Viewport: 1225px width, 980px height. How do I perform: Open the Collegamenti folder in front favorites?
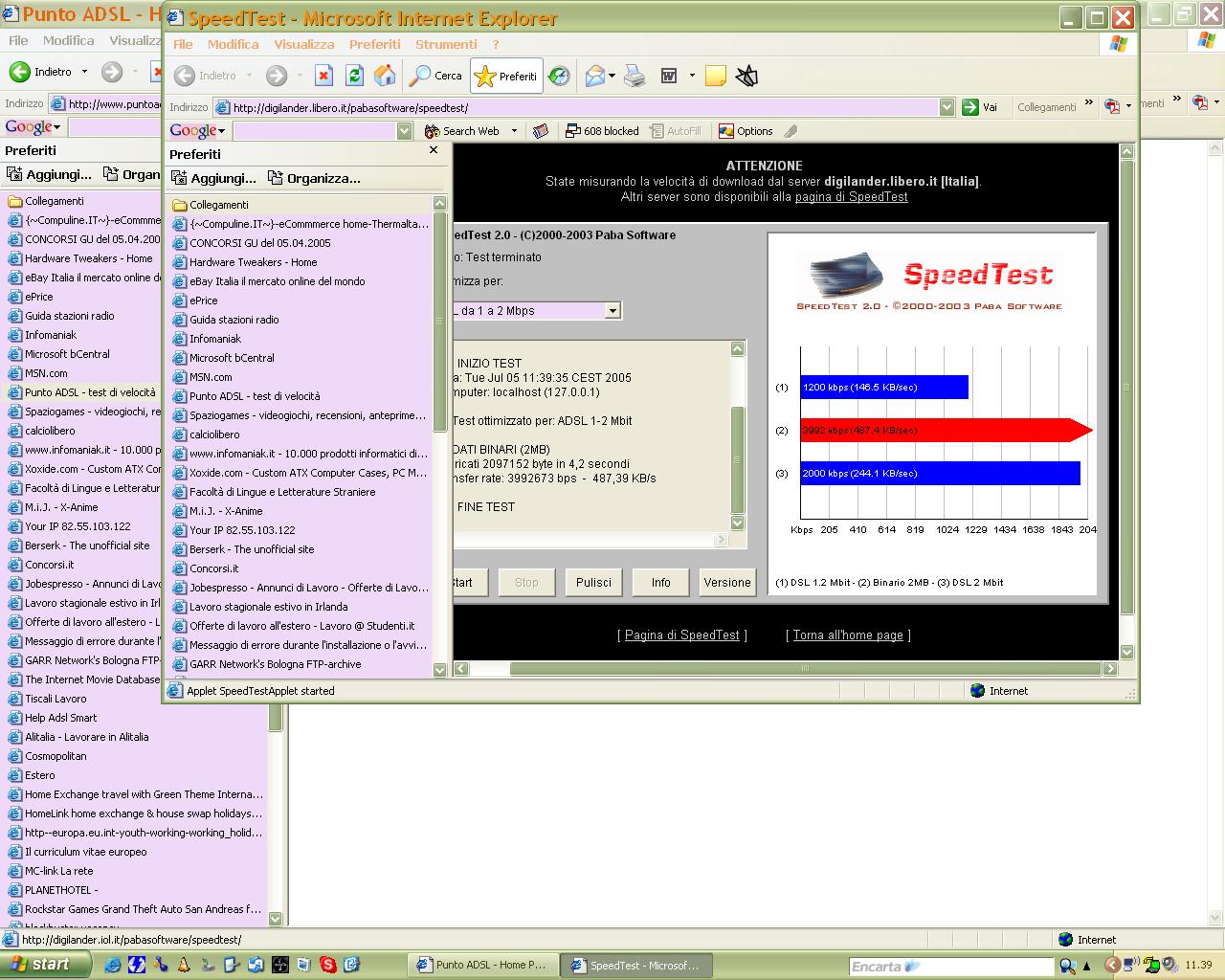click(x=210, y=205)
